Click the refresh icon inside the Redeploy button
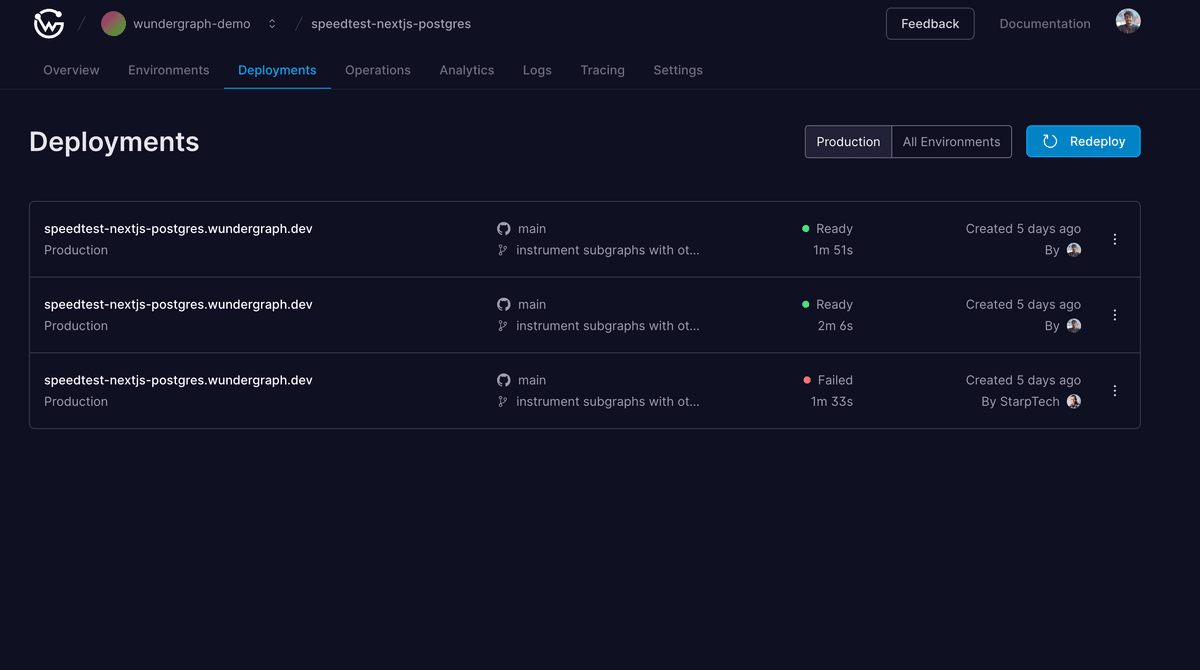The height and width of the screenshot is (670, 1200). coord(1049,141)
